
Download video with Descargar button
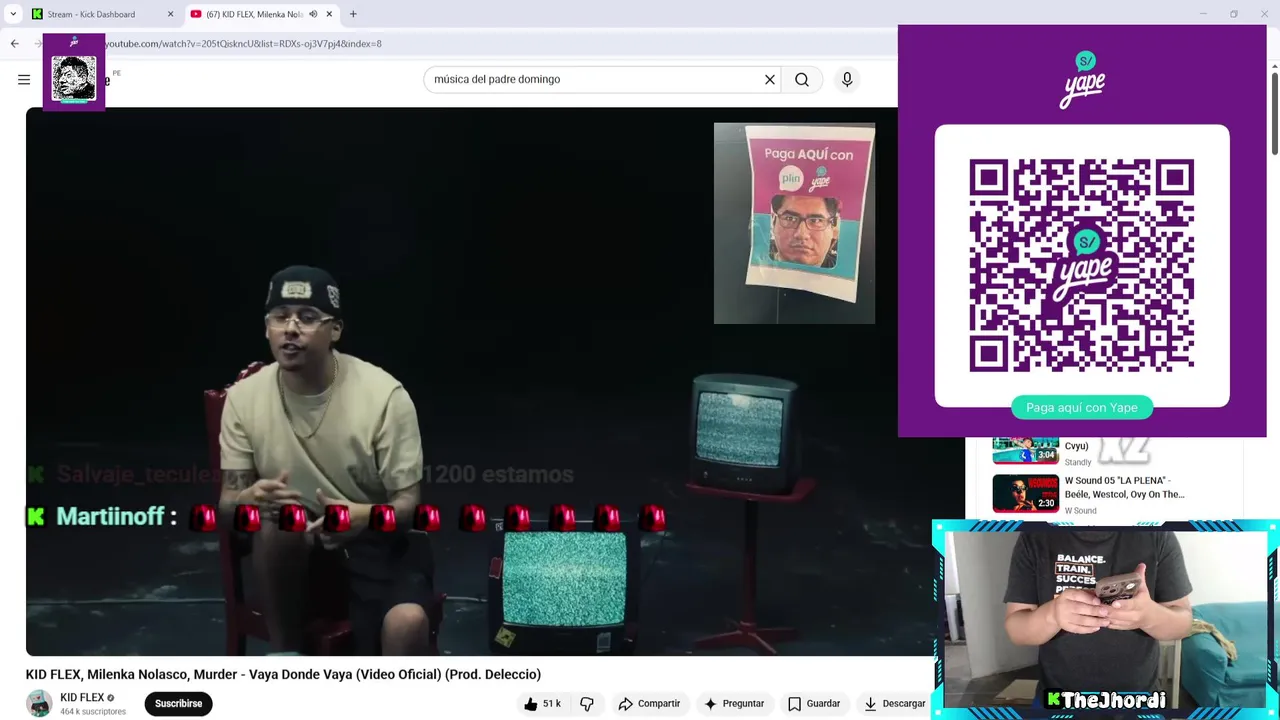tap(895, 704)
